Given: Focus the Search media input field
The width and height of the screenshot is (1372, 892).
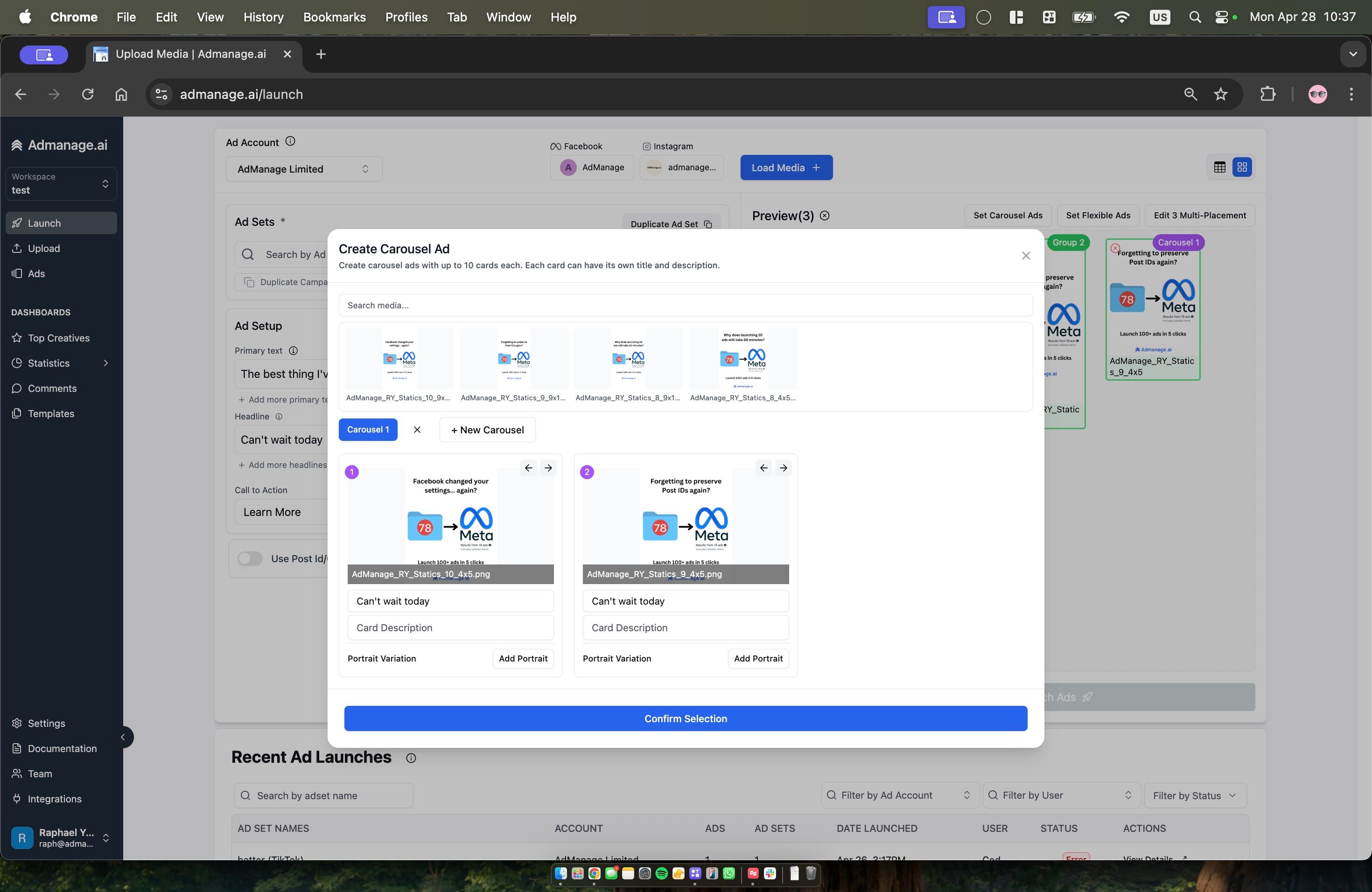Looking at the screenshot, I should tap(686, 306).
